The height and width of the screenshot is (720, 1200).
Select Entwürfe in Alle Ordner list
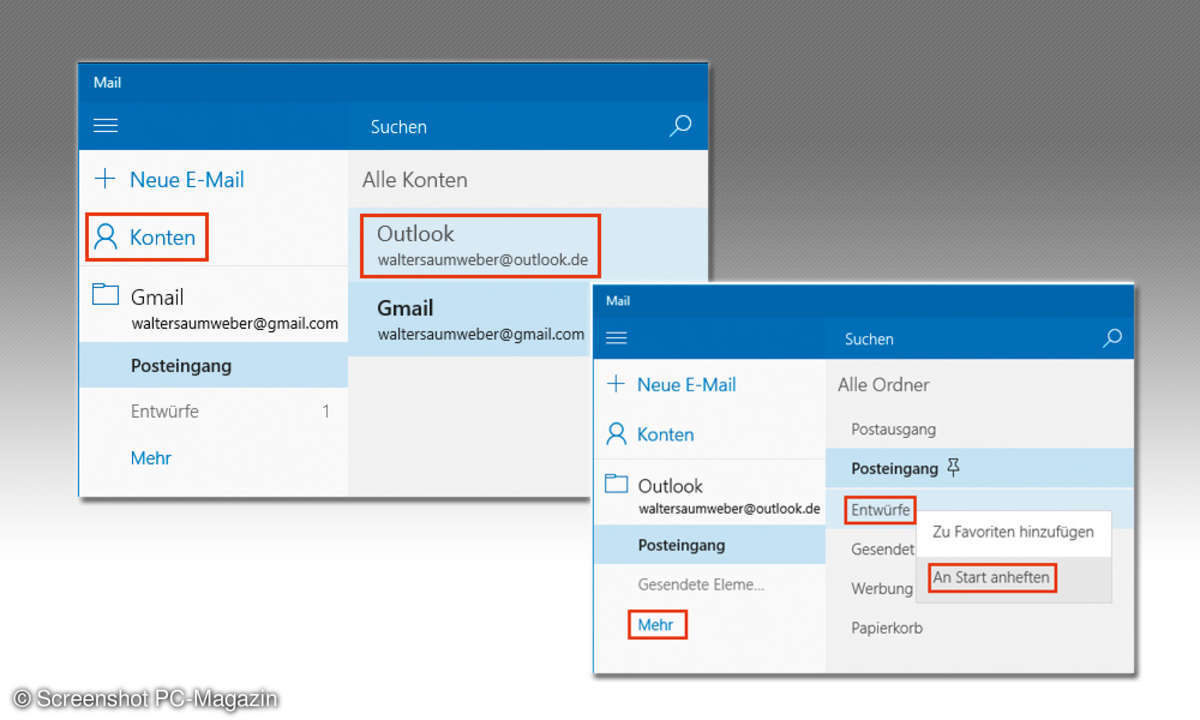click(880, 510)
